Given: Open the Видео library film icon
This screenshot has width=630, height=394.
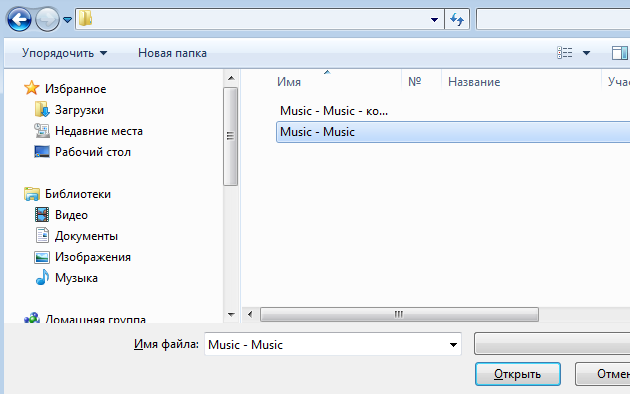Looking at the screenshot, I should tap(42, 215).
